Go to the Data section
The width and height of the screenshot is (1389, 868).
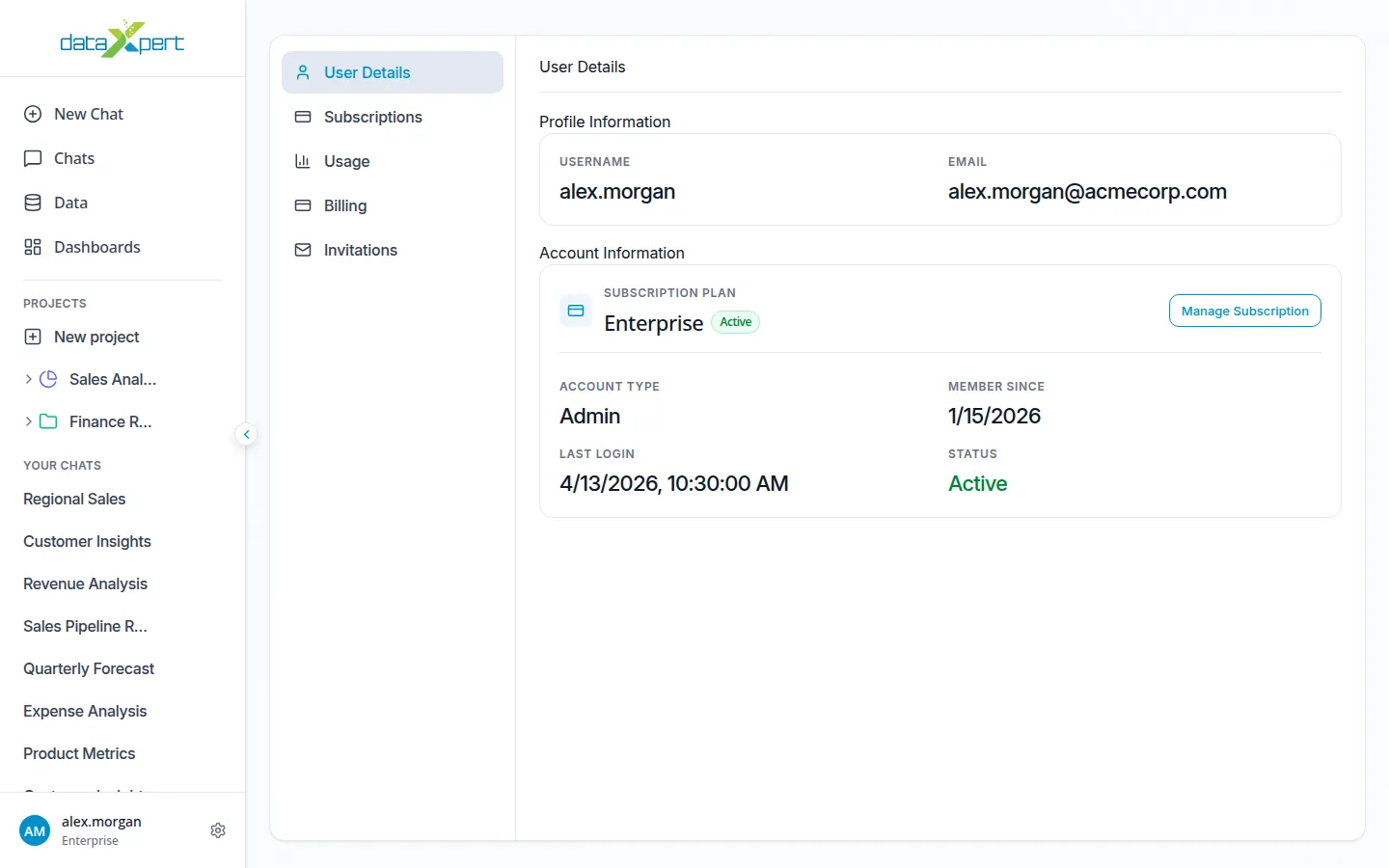123,203
